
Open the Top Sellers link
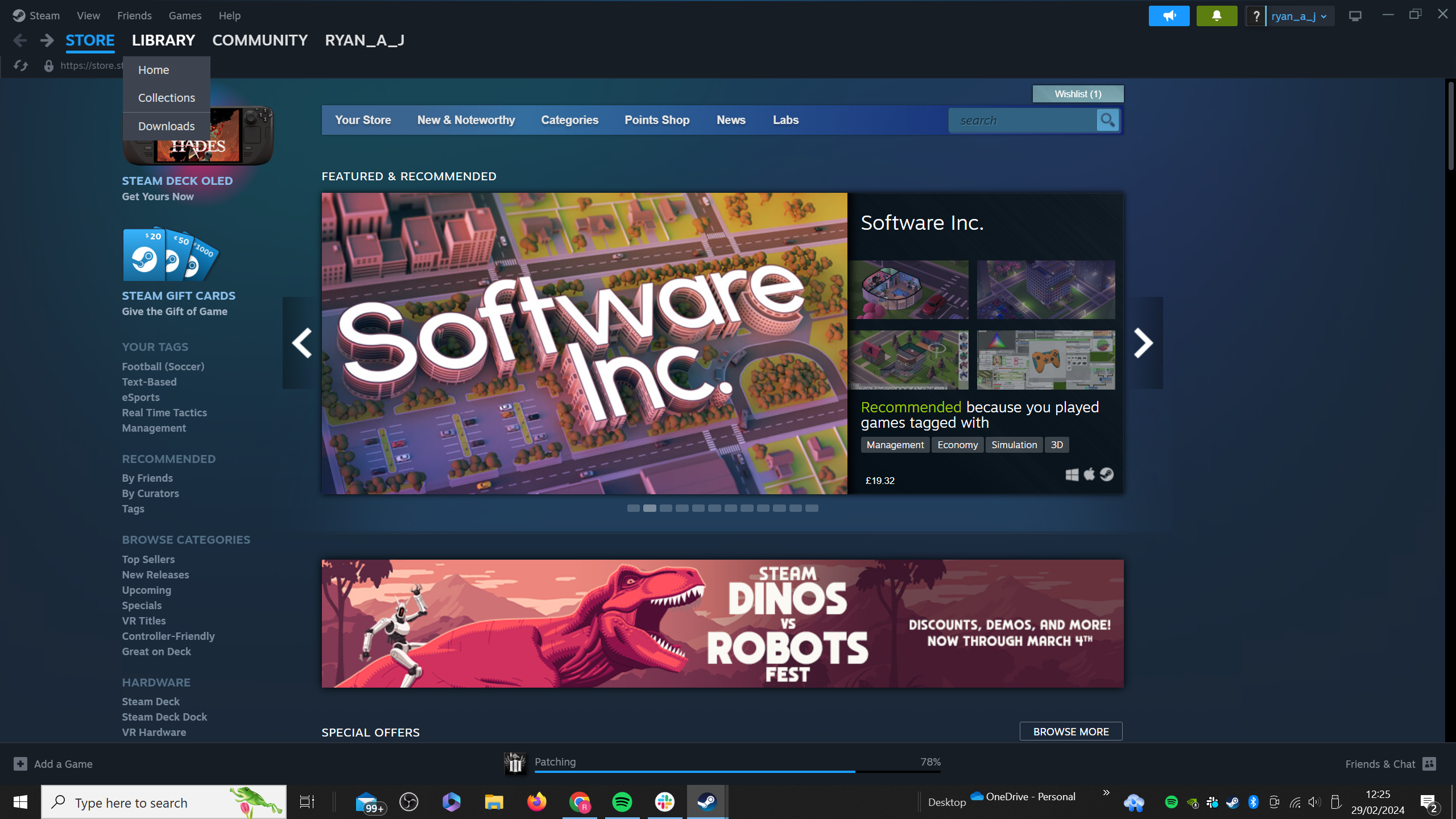pyautogui.click(x=148, y=560)
